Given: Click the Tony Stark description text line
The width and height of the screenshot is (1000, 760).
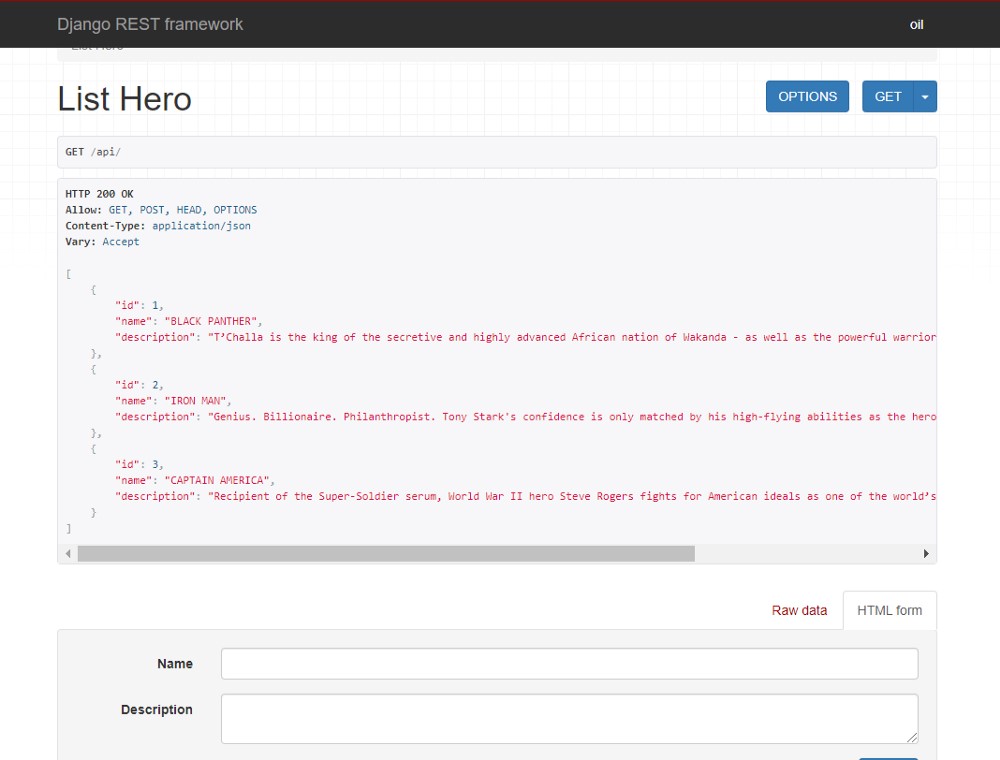Looking at the screenshot, I should 526,417.
